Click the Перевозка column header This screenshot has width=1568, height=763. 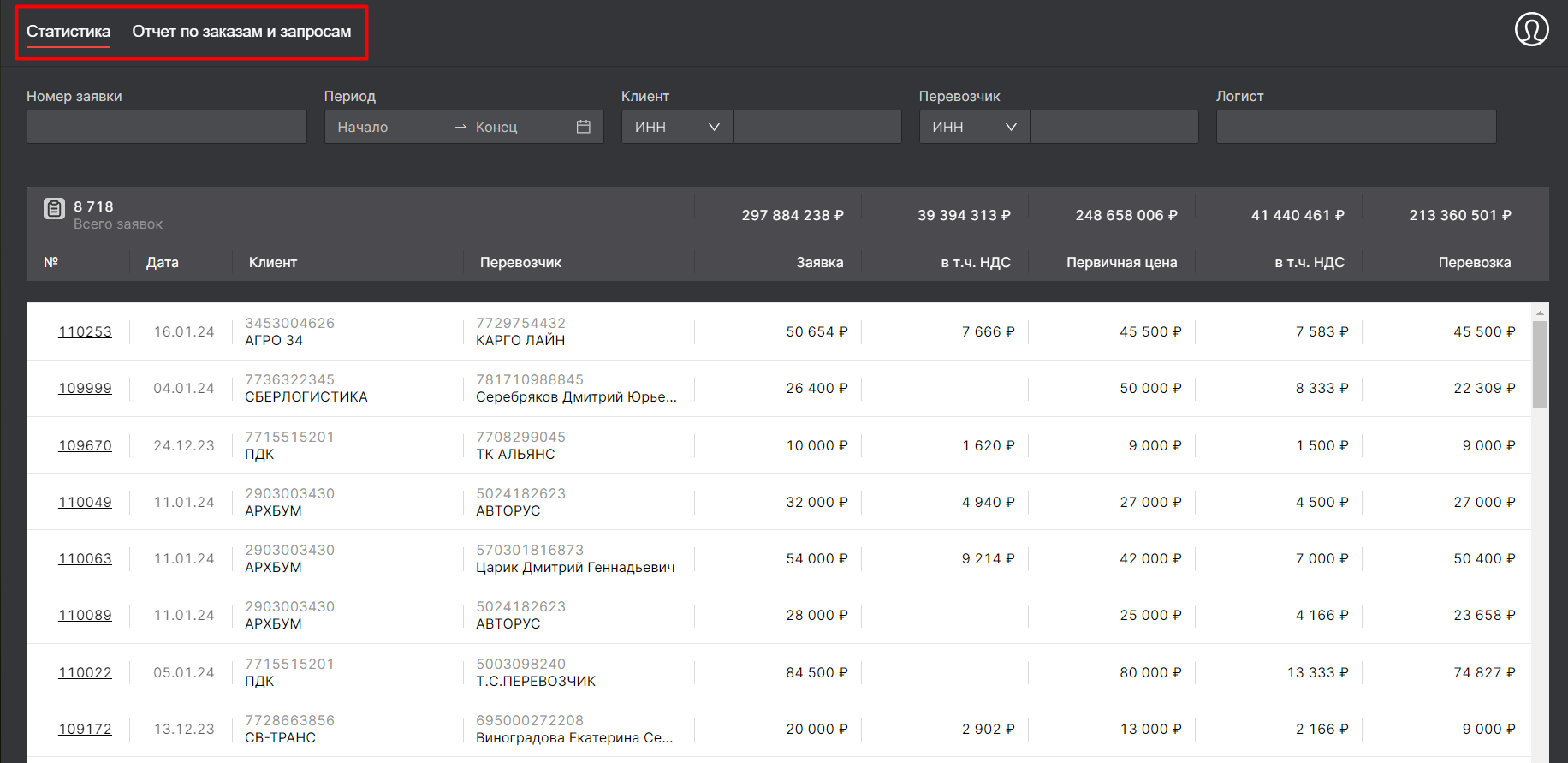(x=1475, y=262)
